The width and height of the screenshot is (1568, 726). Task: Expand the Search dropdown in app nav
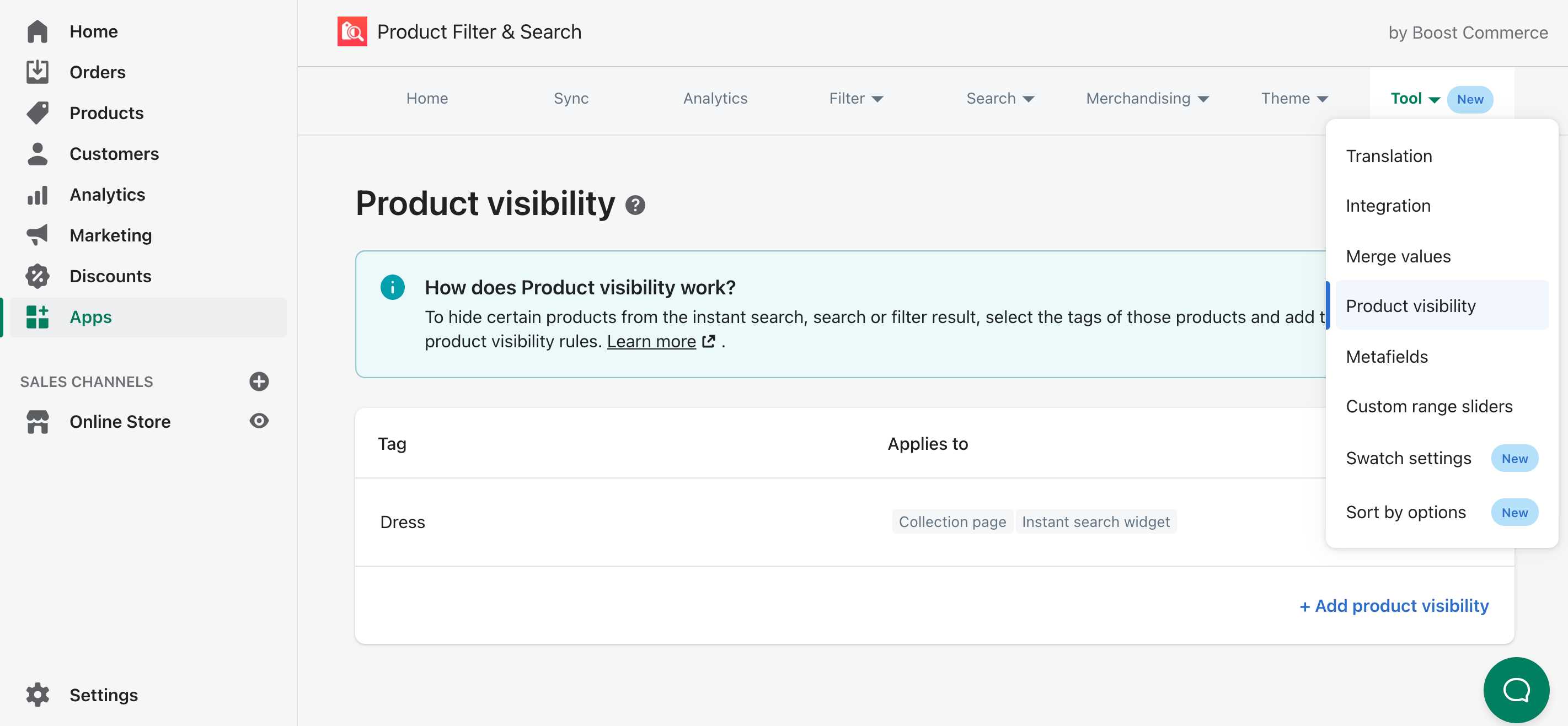point(999,99)
